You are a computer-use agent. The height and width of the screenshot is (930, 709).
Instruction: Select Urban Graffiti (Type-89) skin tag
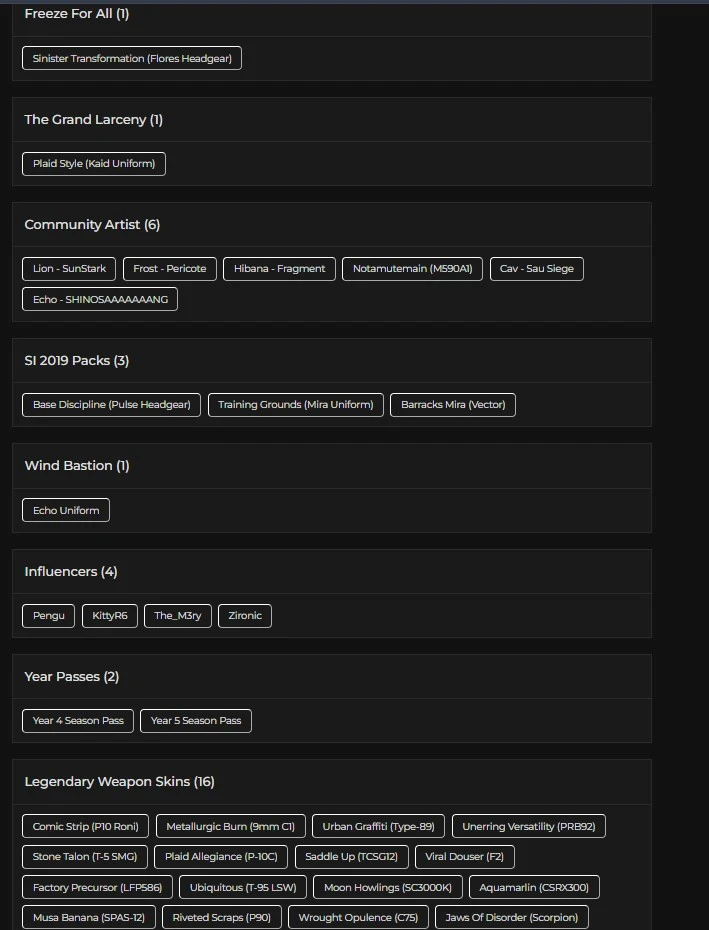pos(378,827)
